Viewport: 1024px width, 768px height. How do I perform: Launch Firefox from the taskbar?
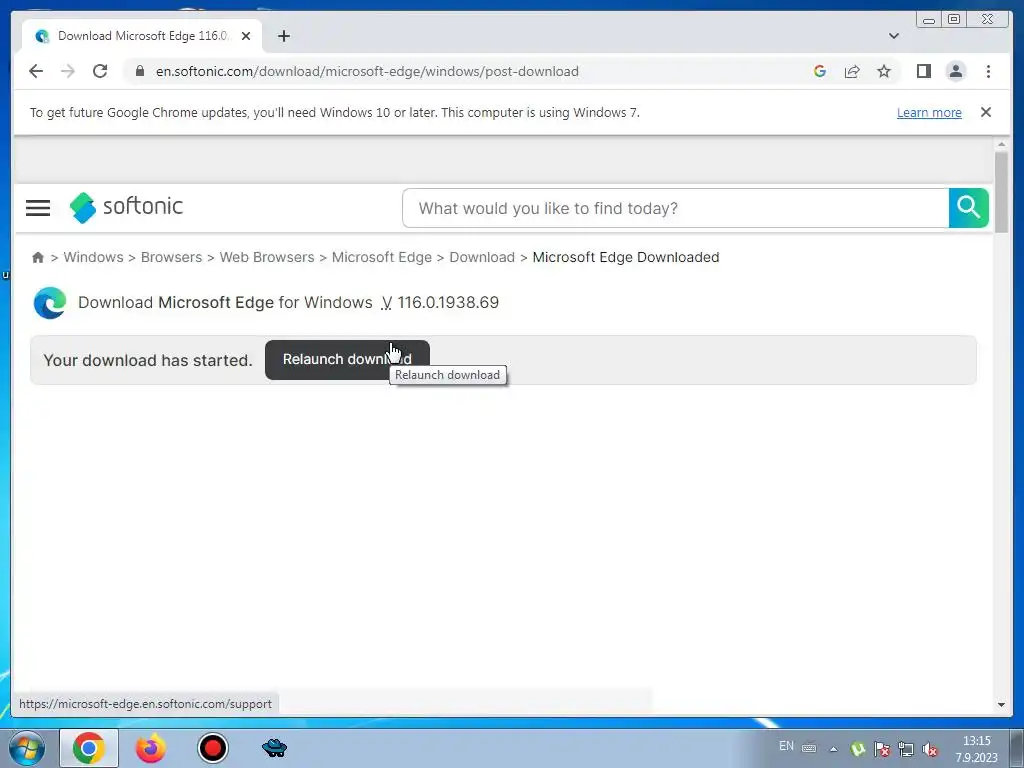[150, 748]
